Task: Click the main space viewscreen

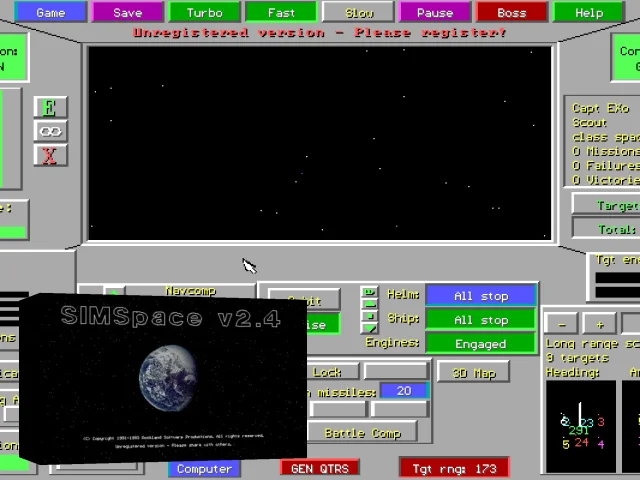Action: (320, 143)
